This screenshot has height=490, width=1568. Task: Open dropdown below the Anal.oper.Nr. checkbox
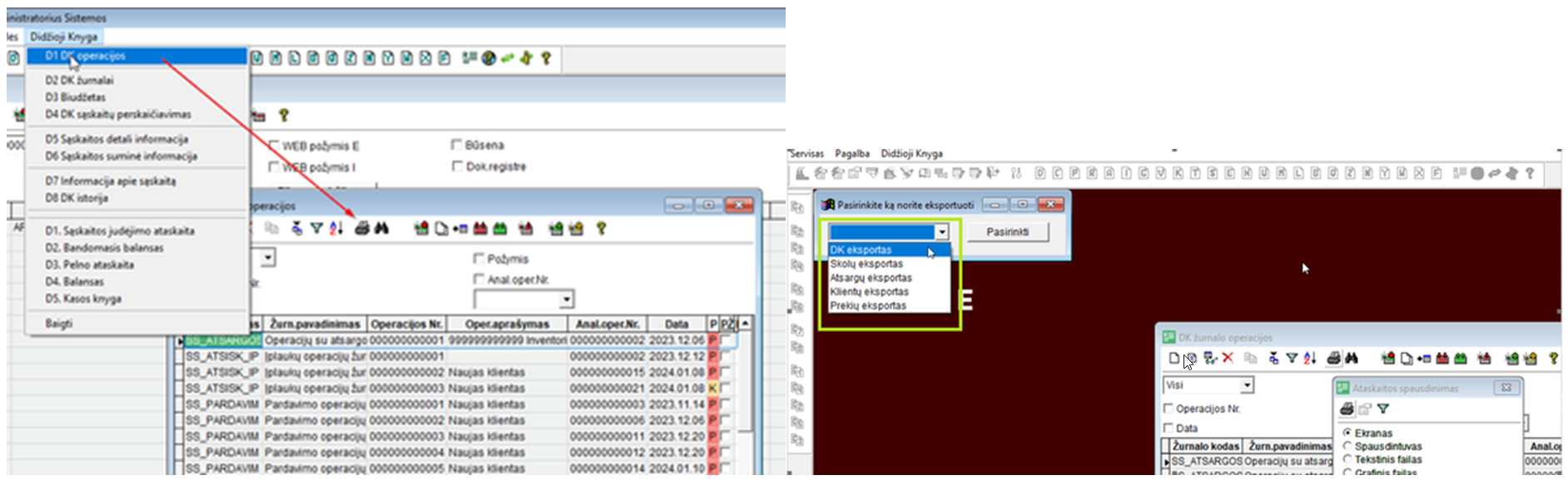(x=566, y=299)
